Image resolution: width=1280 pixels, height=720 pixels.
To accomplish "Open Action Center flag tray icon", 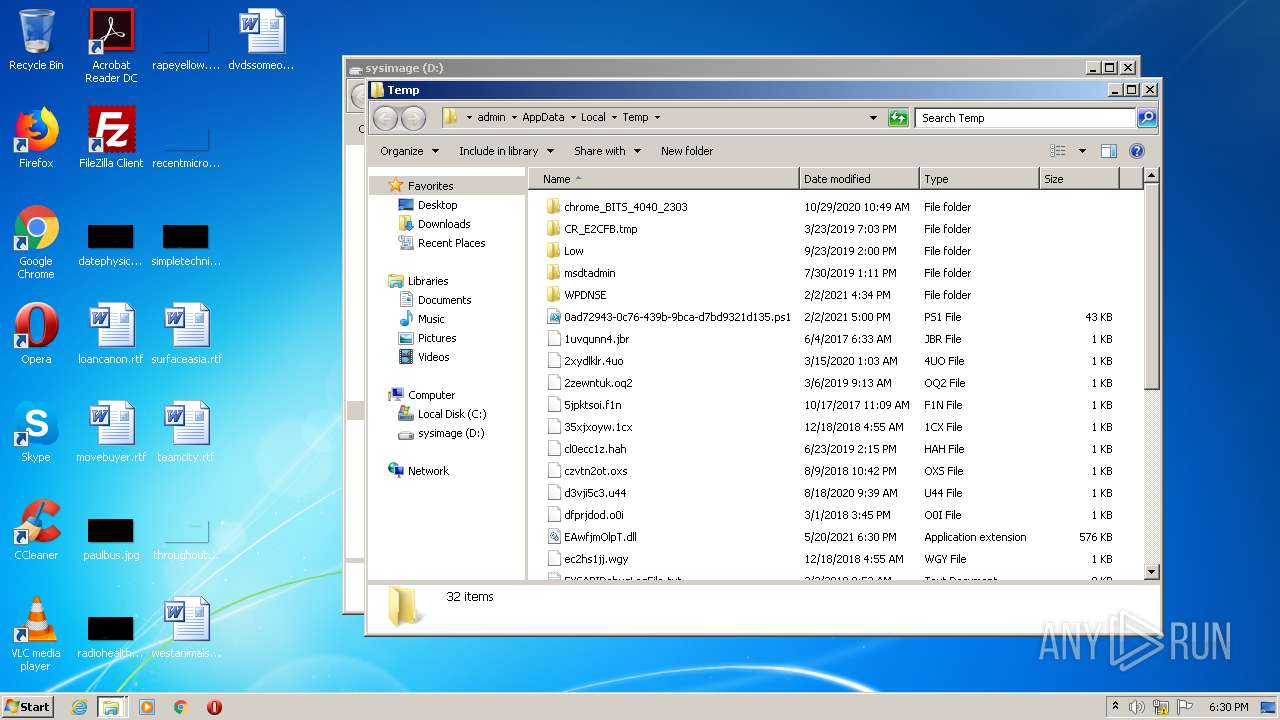I will tap(1186, 707).
